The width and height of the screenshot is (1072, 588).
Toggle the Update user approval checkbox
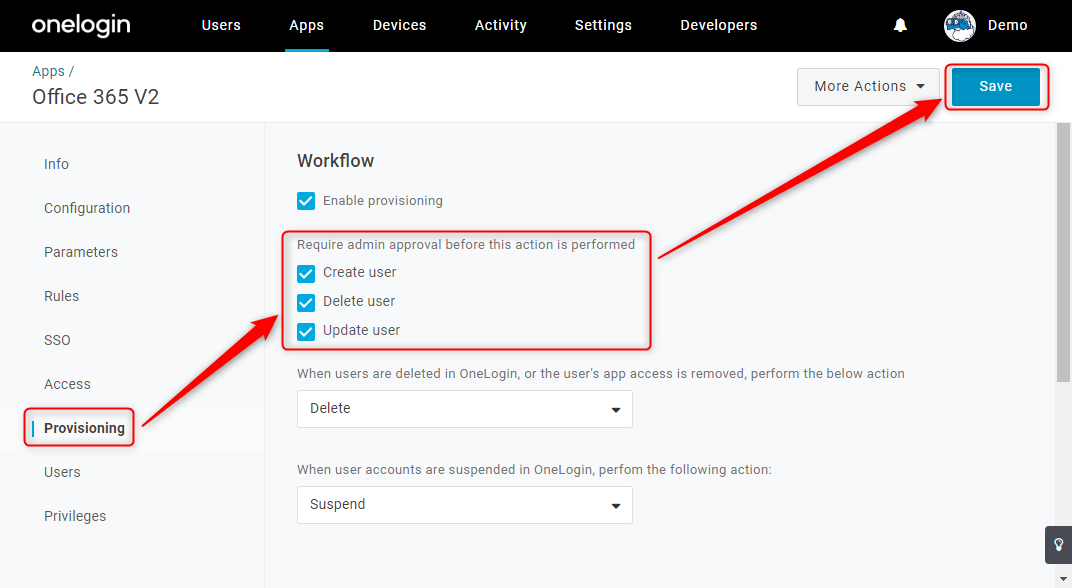click(306, 332)
